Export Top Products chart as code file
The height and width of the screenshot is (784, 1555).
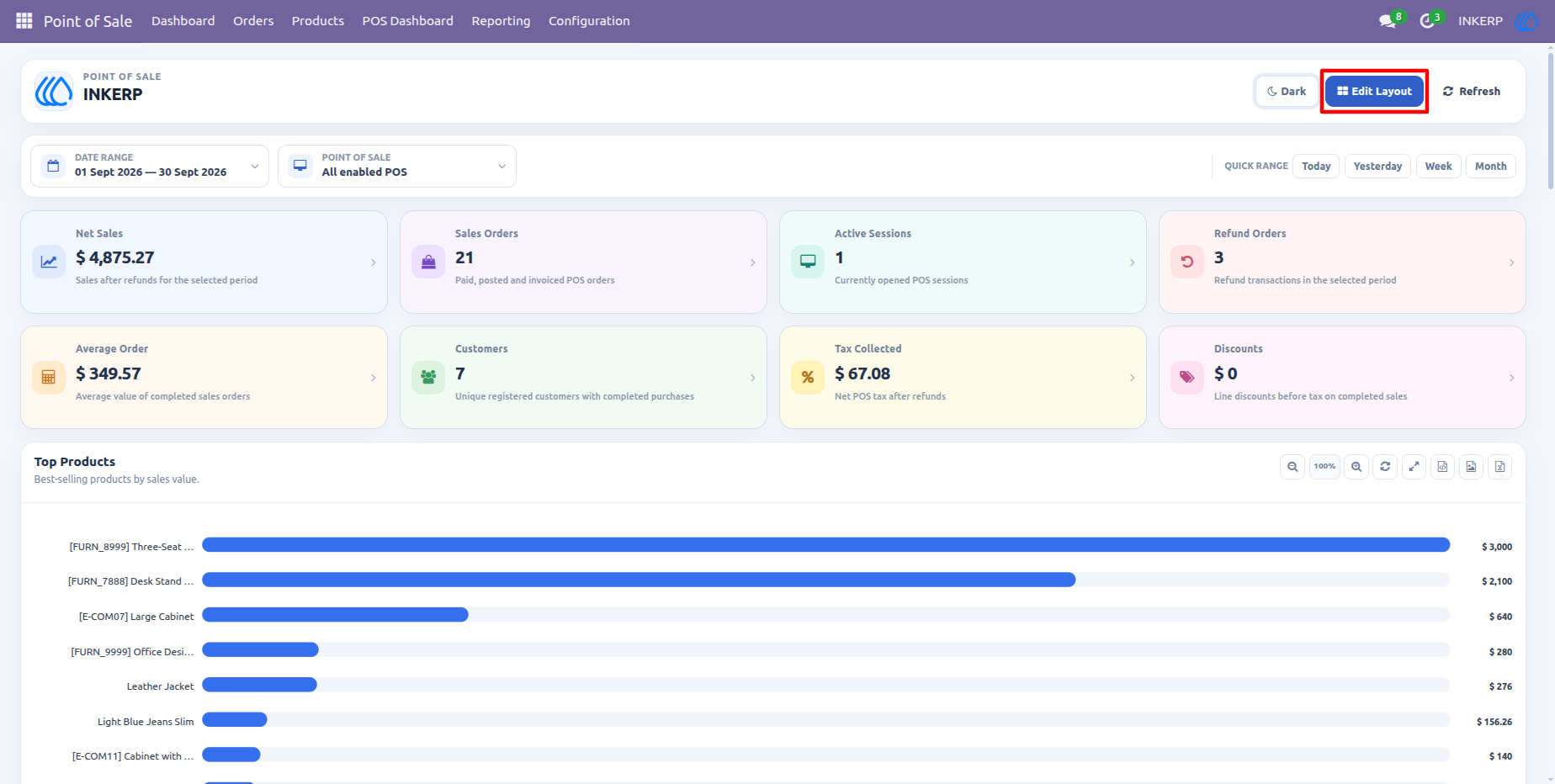click(x=1442, y=467)
